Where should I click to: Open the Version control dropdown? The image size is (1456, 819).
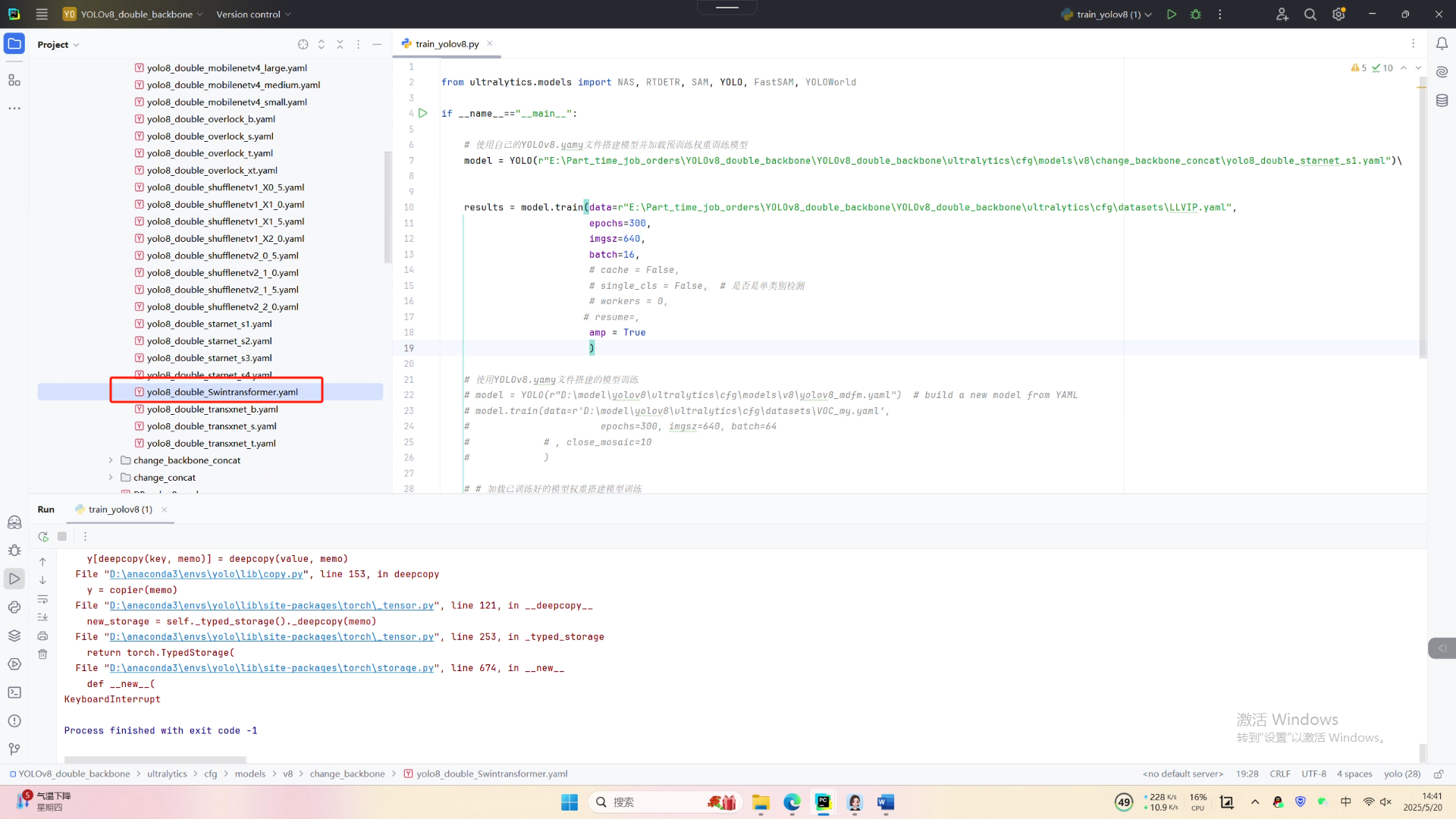(253, 14)
